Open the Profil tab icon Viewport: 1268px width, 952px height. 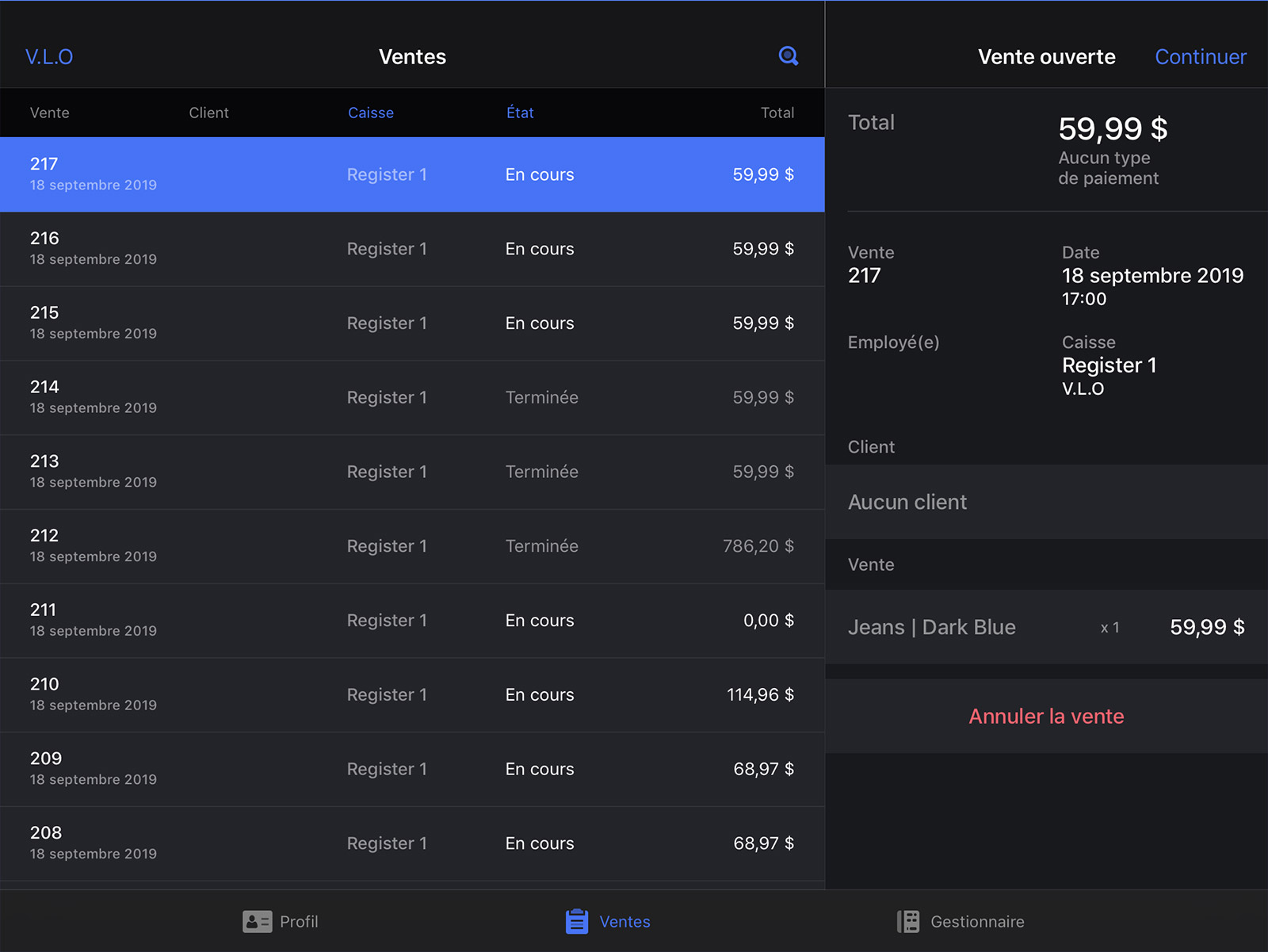(x=257, y=921)
